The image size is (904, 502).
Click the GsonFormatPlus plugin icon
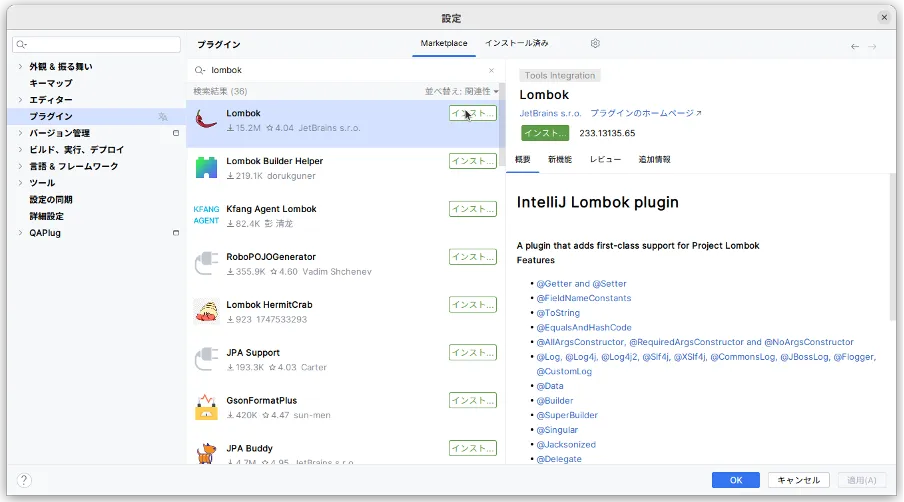tap(207, 407)
